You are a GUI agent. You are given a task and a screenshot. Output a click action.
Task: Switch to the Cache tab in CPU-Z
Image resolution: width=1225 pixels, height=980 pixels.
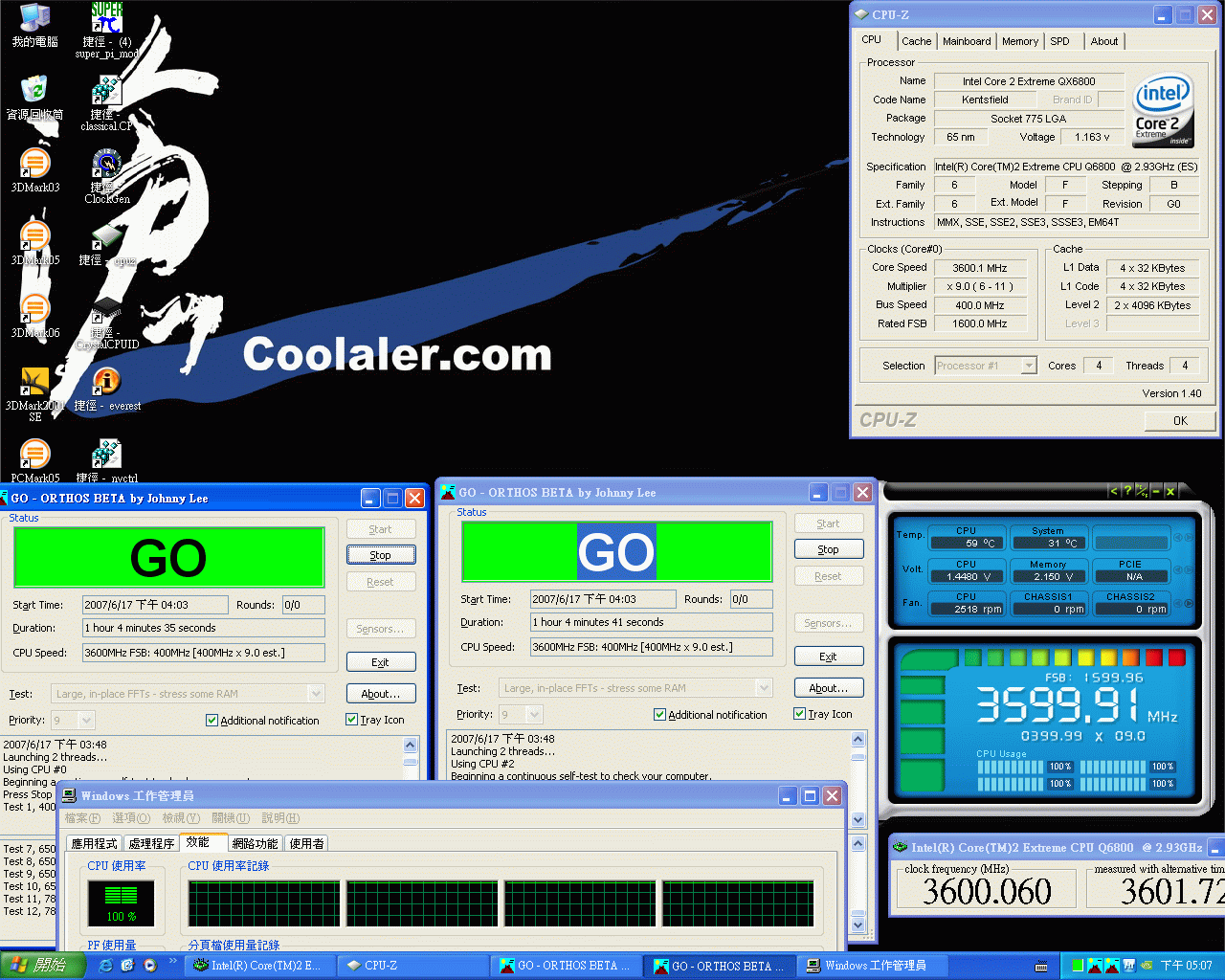pos(916,41)
